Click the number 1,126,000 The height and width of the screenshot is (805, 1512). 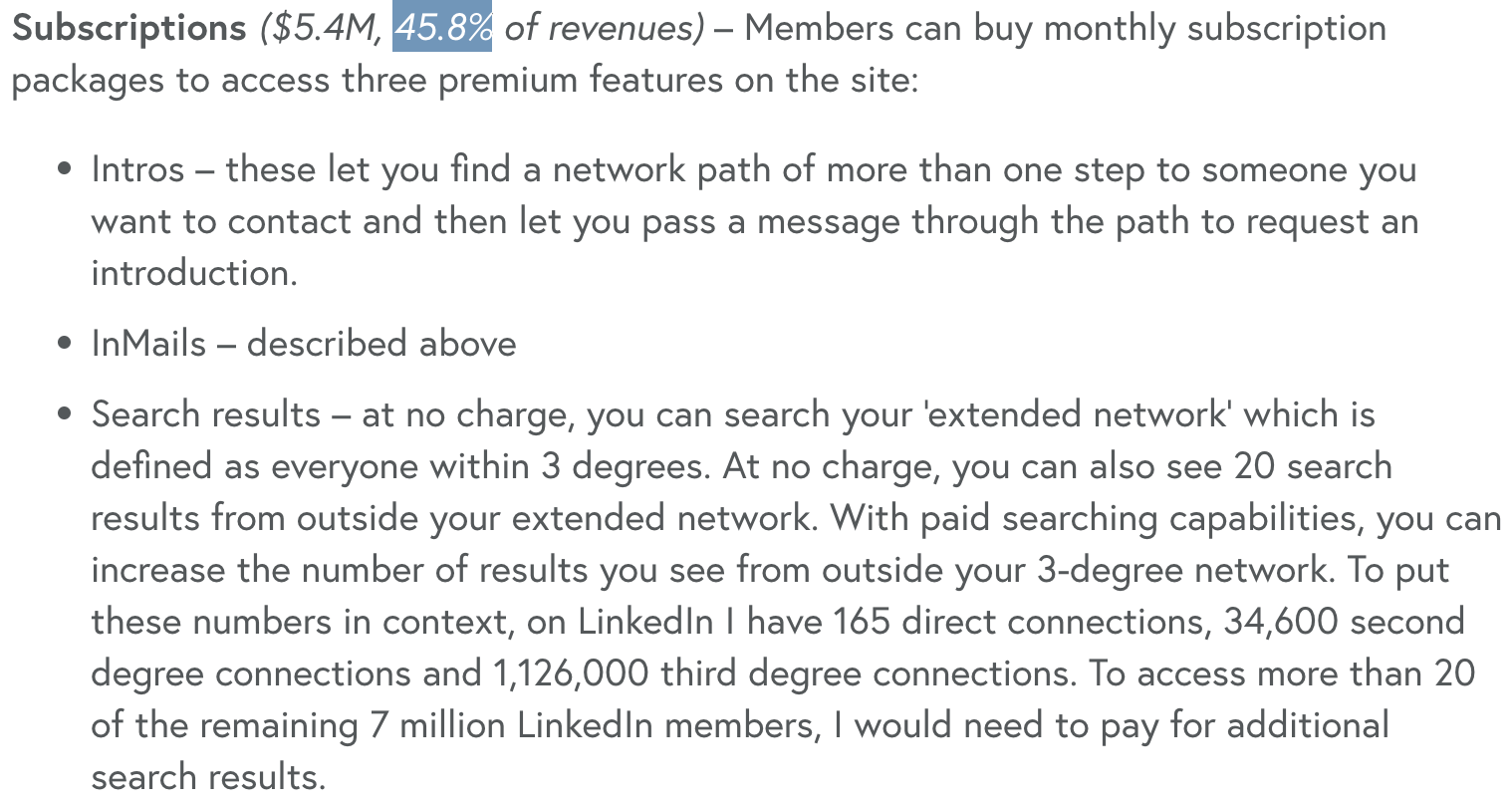(x=571, y=673)
